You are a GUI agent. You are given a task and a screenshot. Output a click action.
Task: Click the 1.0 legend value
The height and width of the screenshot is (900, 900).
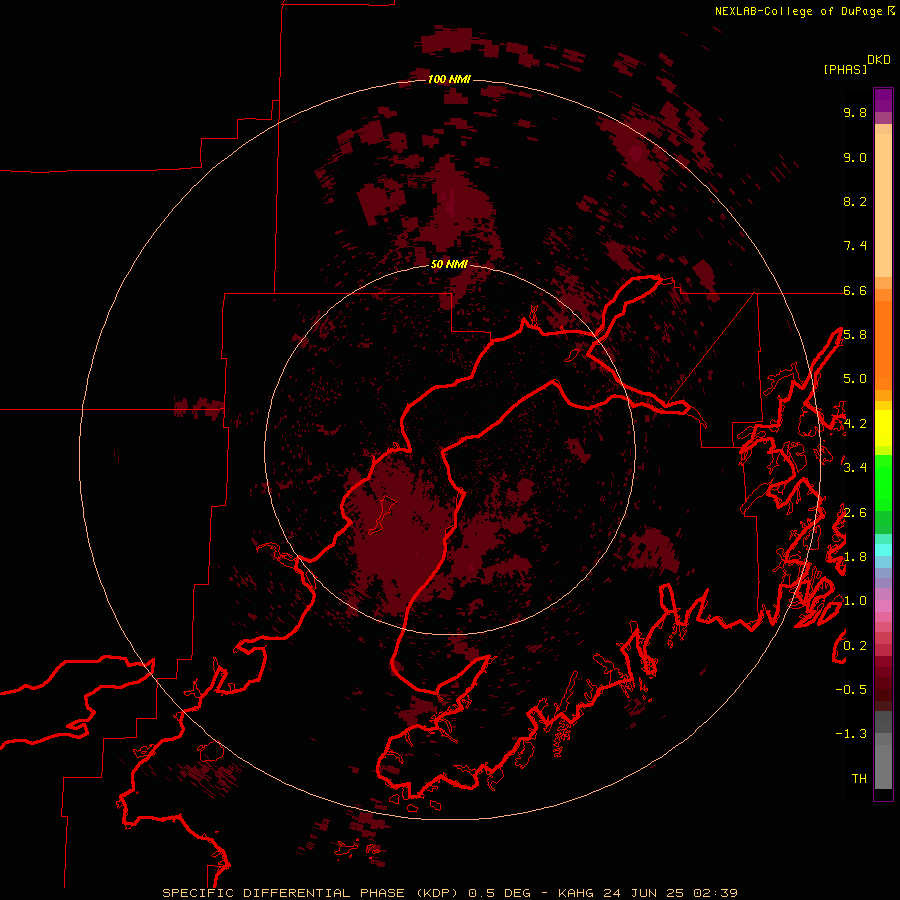pyautogui.click(x=855, y=601)
